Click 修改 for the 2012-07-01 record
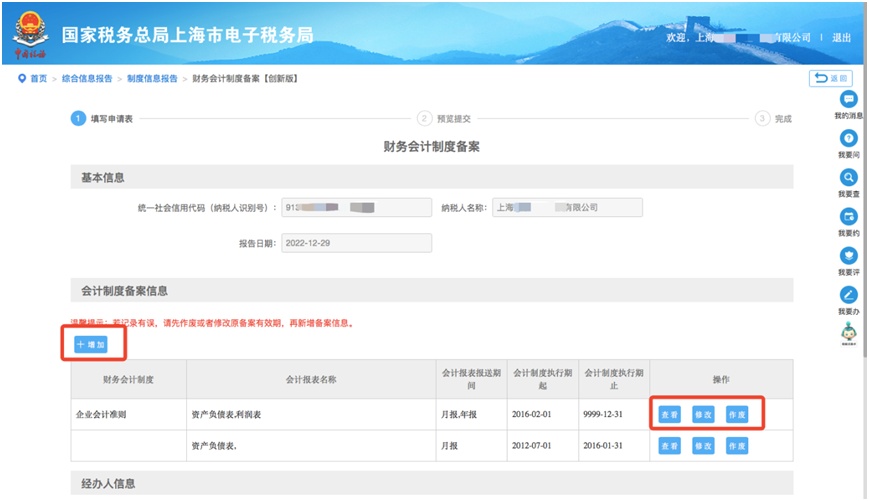The width and height of the screenshot is (869, 501). 703,446
